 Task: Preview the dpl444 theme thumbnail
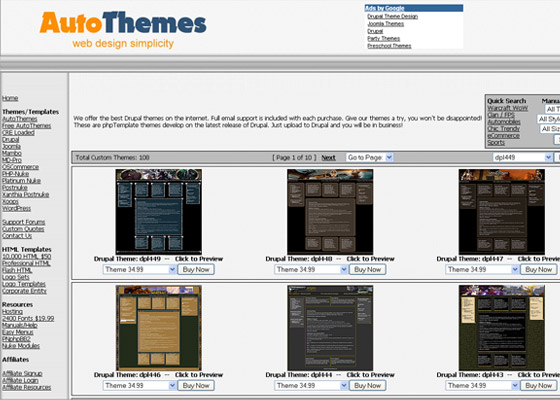point(330,328)
